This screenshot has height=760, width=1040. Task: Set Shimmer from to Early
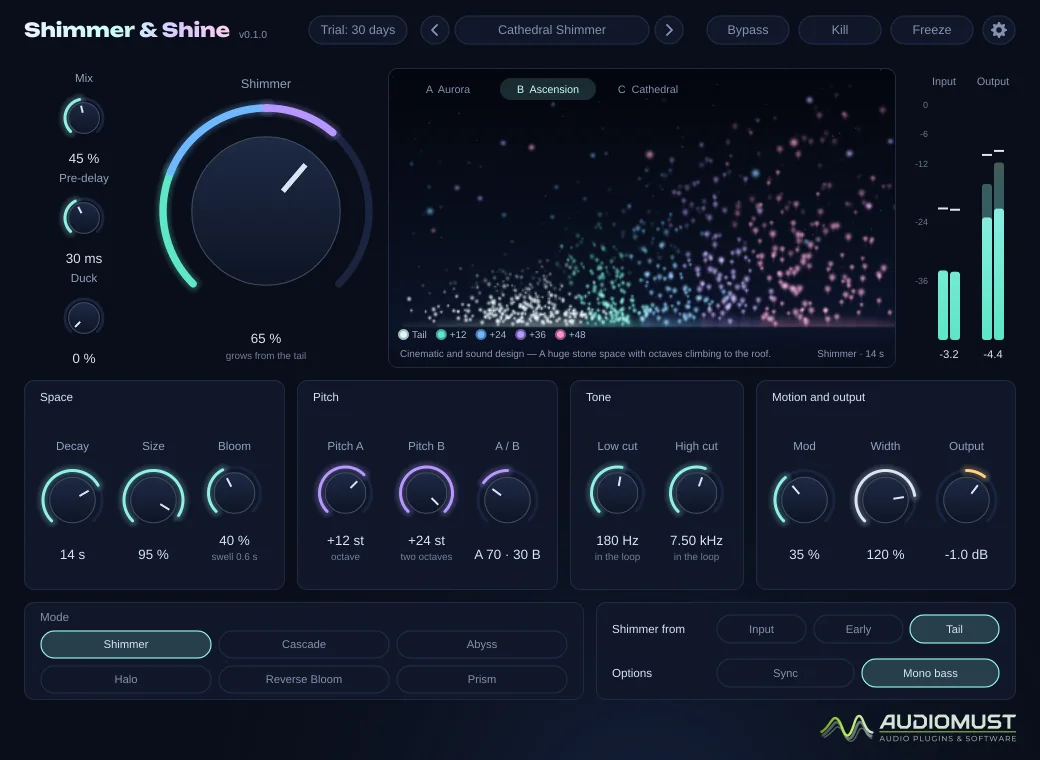(858, 629)
